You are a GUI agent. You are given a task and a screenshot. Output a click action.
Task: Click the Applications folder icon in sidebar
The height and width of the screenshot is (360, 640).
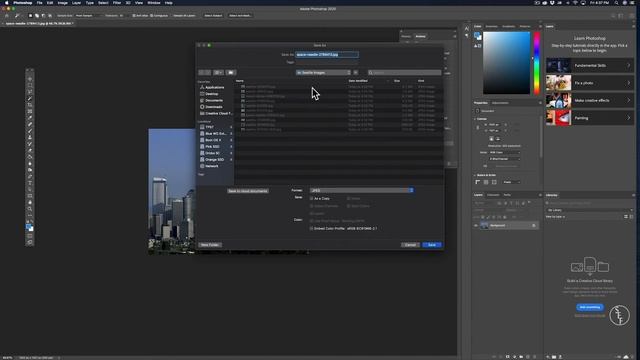tap(202, 87)
